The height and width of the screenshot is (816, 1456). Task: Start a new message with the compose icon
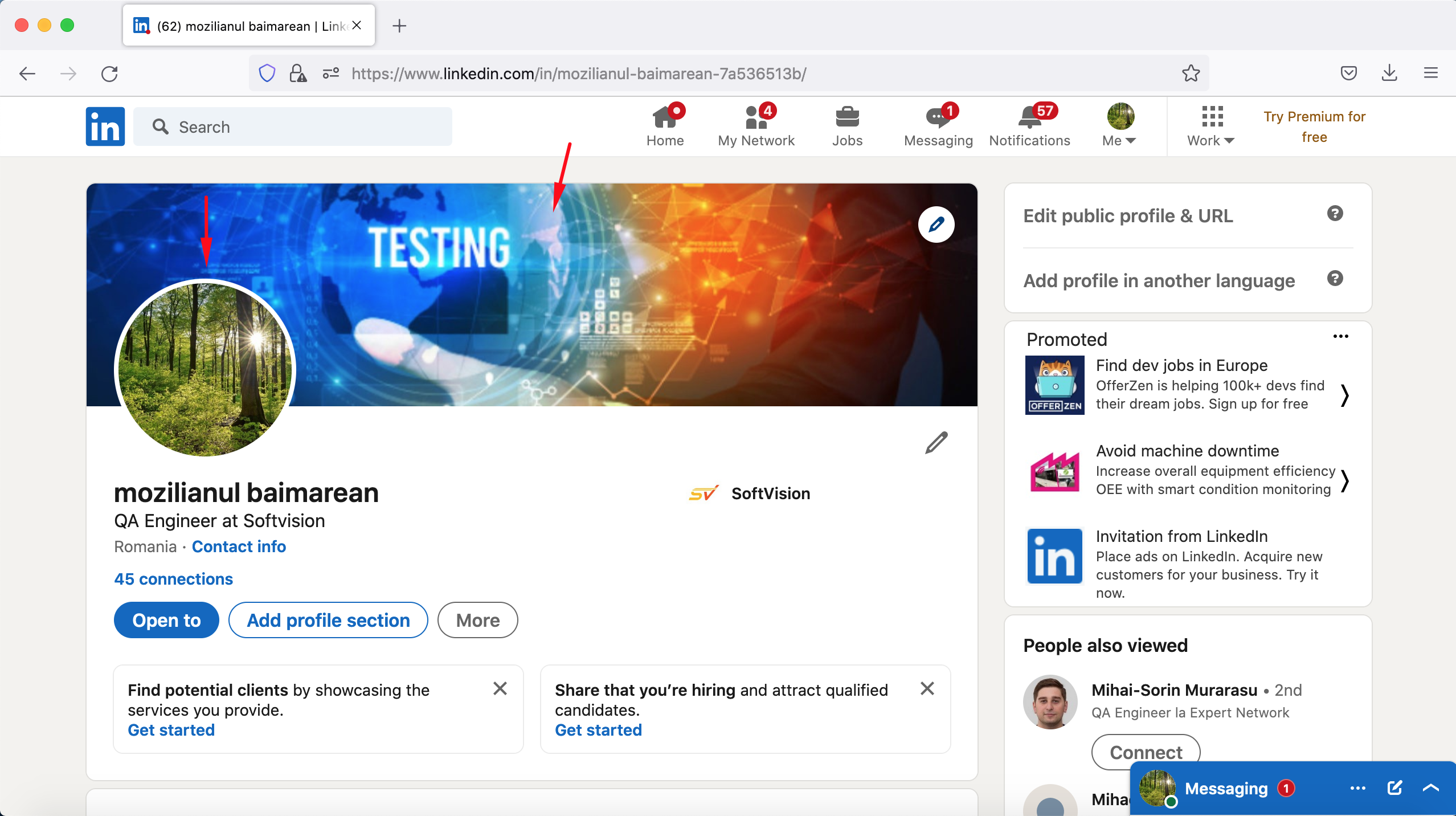click(1394, 788)
